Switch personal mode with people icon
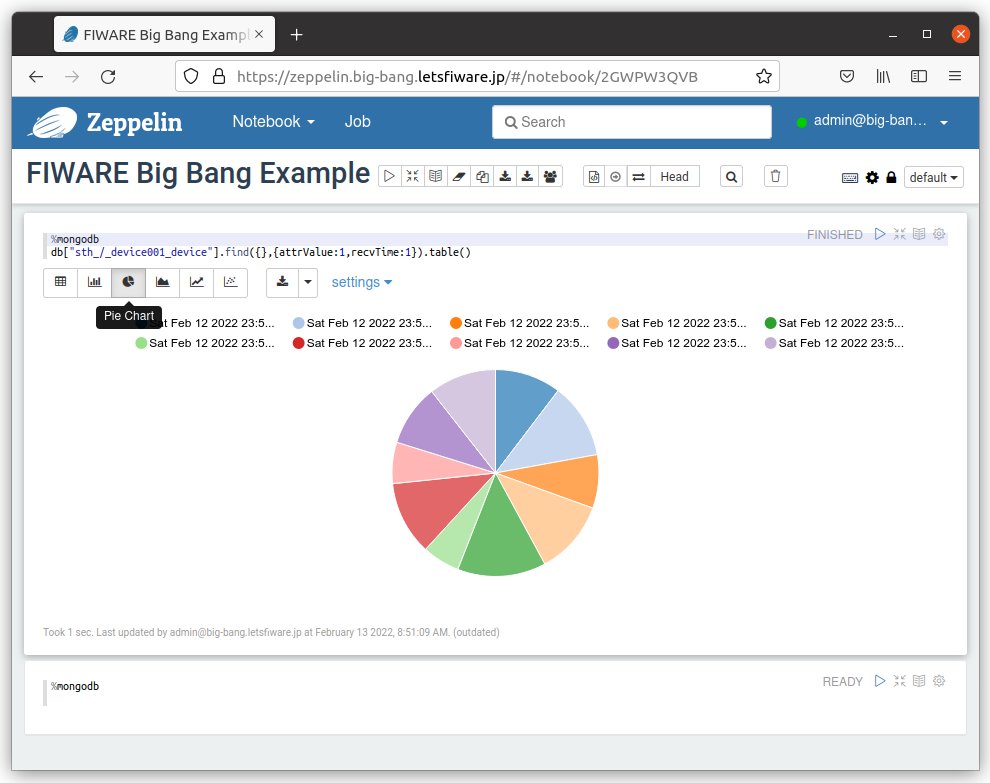The image size is (990, 783). tap(551, 176)
